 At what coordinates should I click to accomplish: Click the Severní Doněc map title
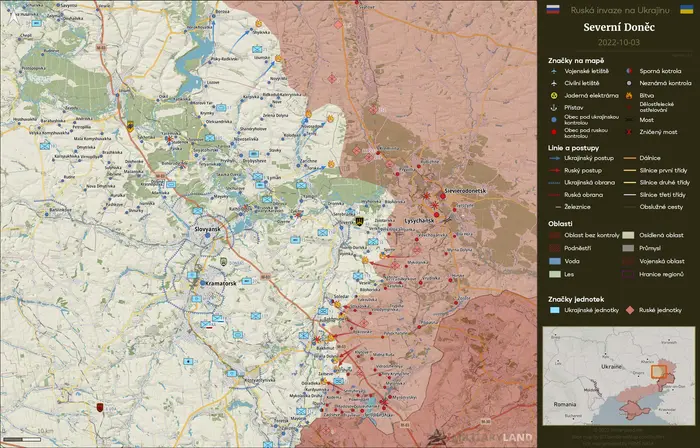click(619, 27)
